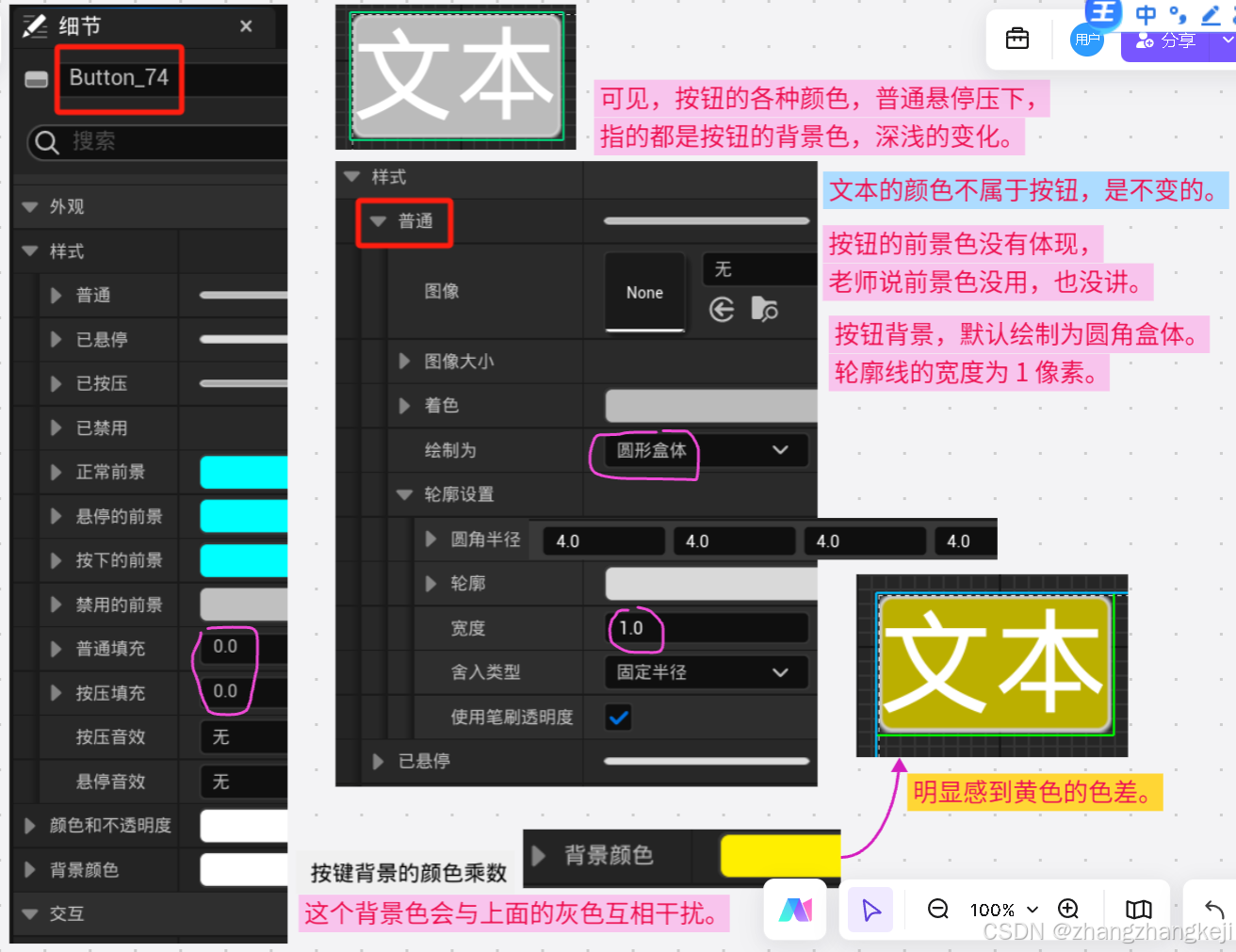Click the zoom in magnifier icon

1068,910
